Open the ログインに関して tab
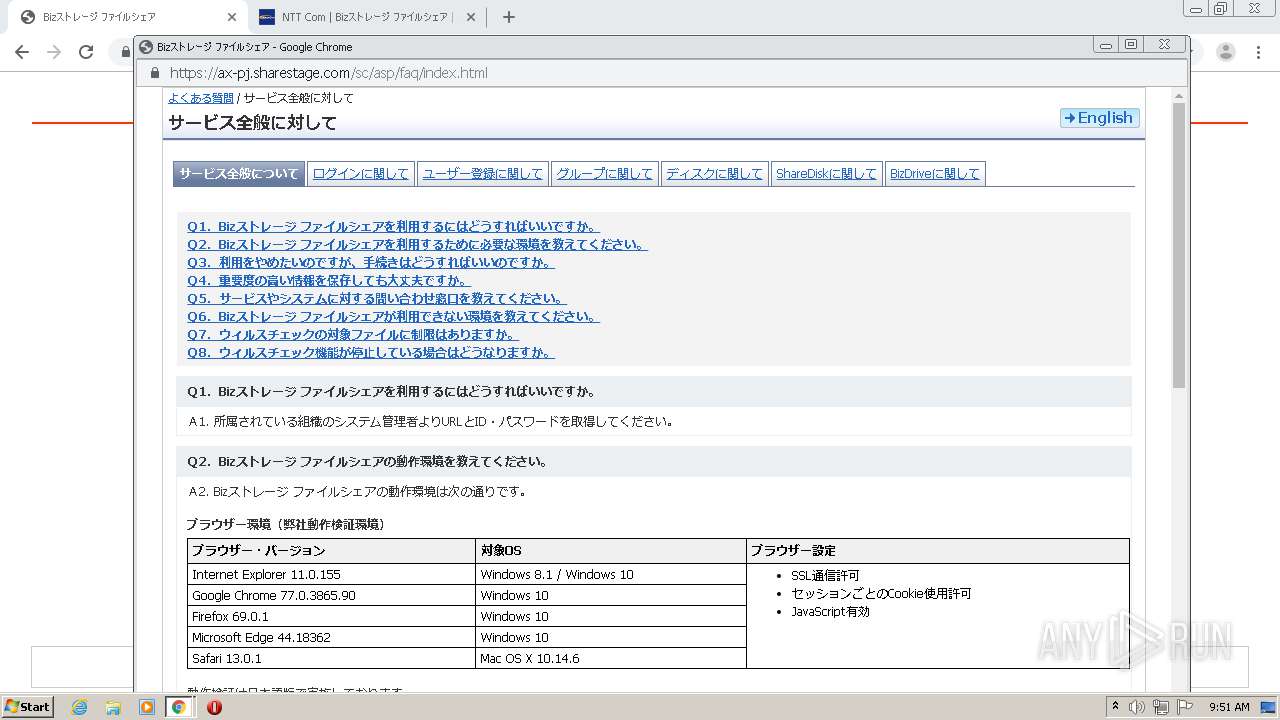The image size is (1280, 720). tap(360, 174)
